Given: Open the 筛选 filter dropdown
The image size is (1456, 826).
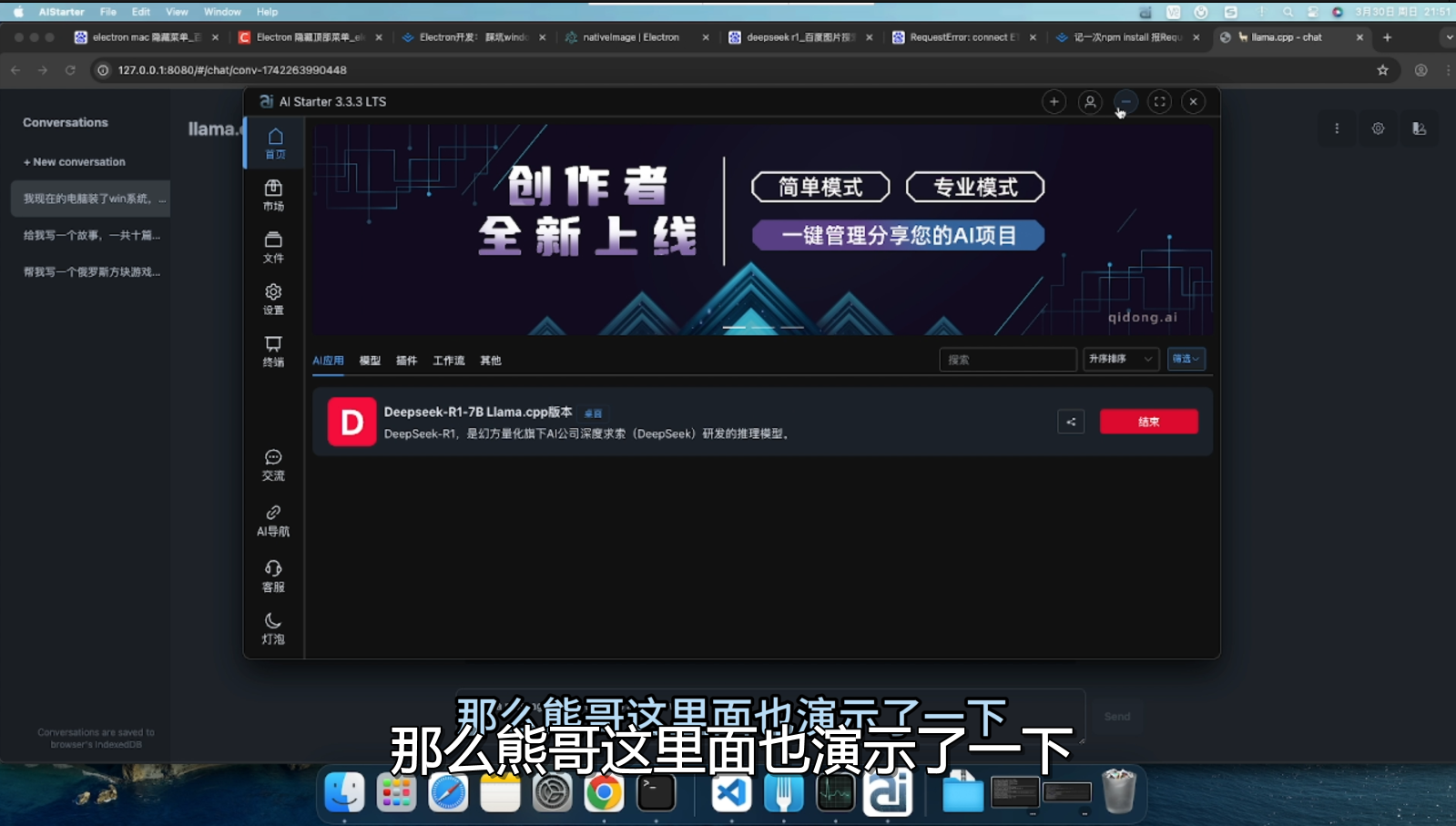Looking at the screenshot, I should point(1186,359).
